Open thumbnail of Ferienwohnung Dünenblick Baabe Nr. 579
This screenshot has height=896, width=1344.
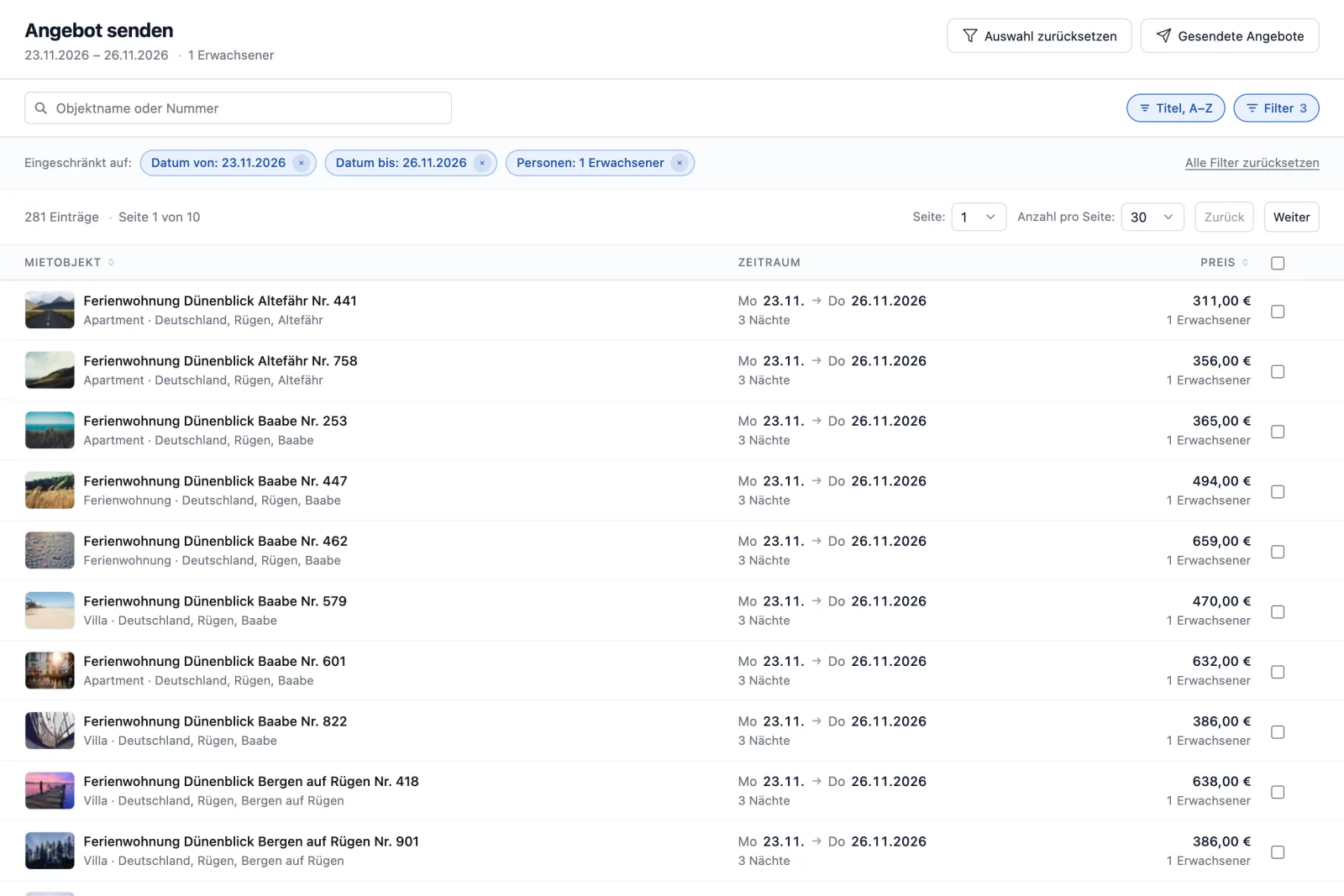pos(50,610)
